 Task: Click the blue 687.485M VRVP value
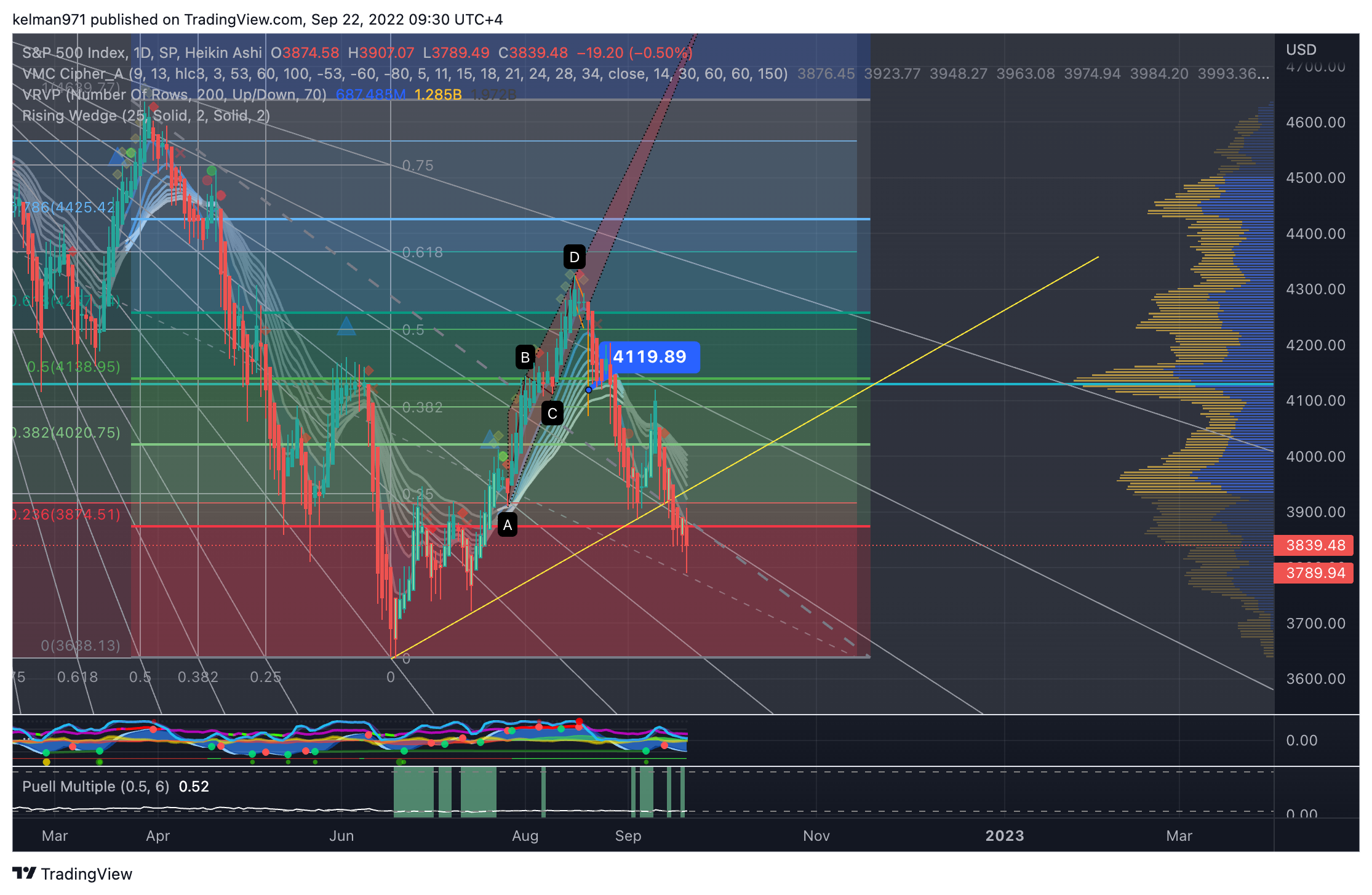point(371,95)
